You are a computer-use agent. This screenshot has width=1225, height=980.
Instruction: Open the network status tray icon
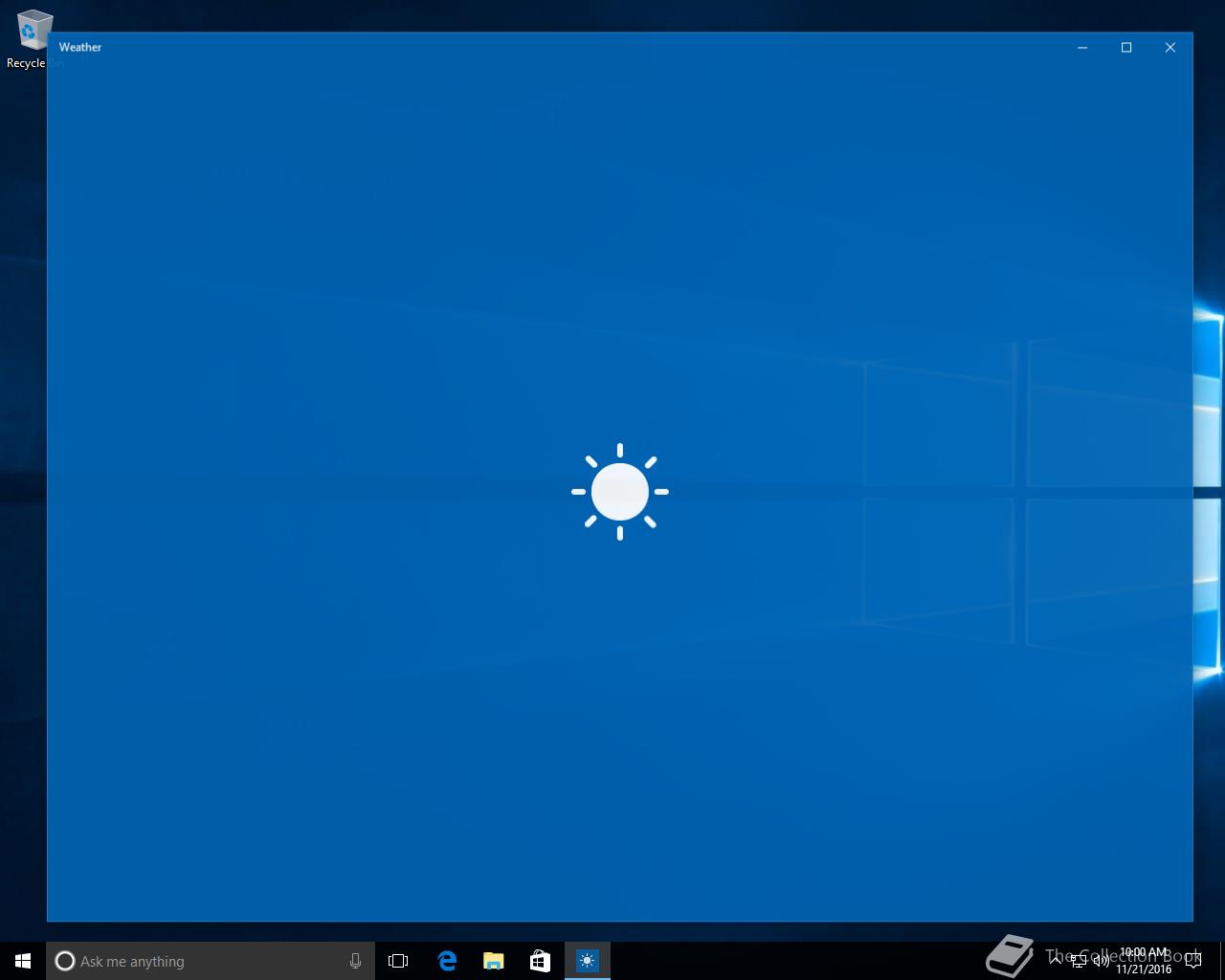[x=1078, y=961]
